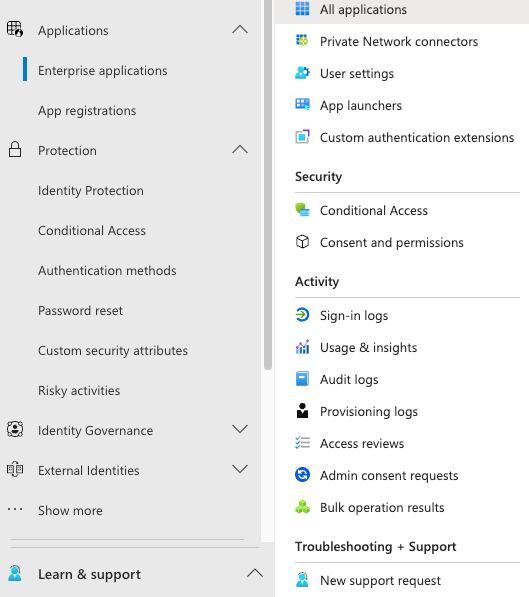This screenshot has width=529, height=597.
Task: Open Consent and permissions label
Action: 392,242
